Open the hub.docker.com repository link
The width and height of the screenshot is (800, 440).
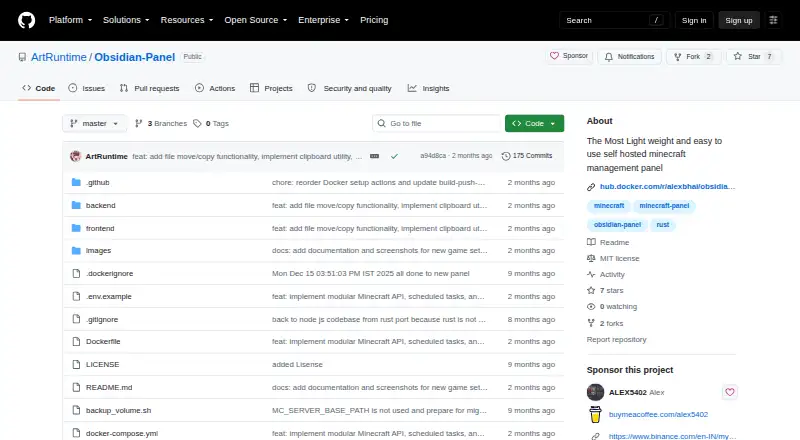click(x=667, y=186)
